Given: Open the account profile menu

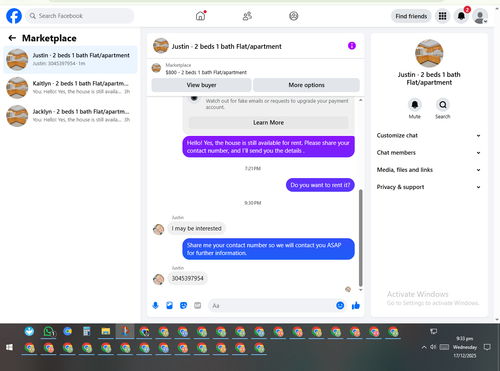Looking at the screenshot, I should (x=480, y=16).
